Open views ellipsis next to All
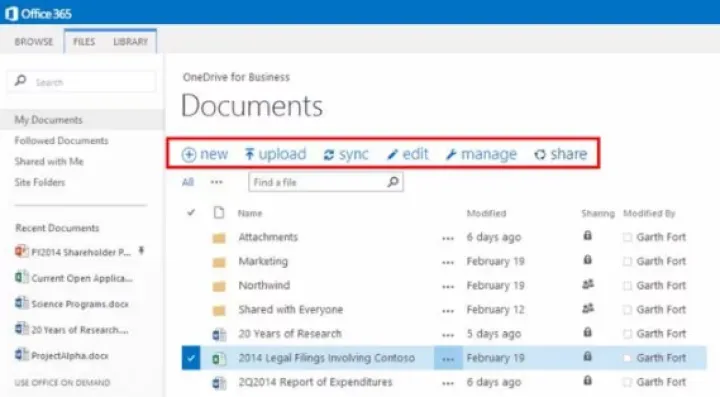 (x=217, y=182)
